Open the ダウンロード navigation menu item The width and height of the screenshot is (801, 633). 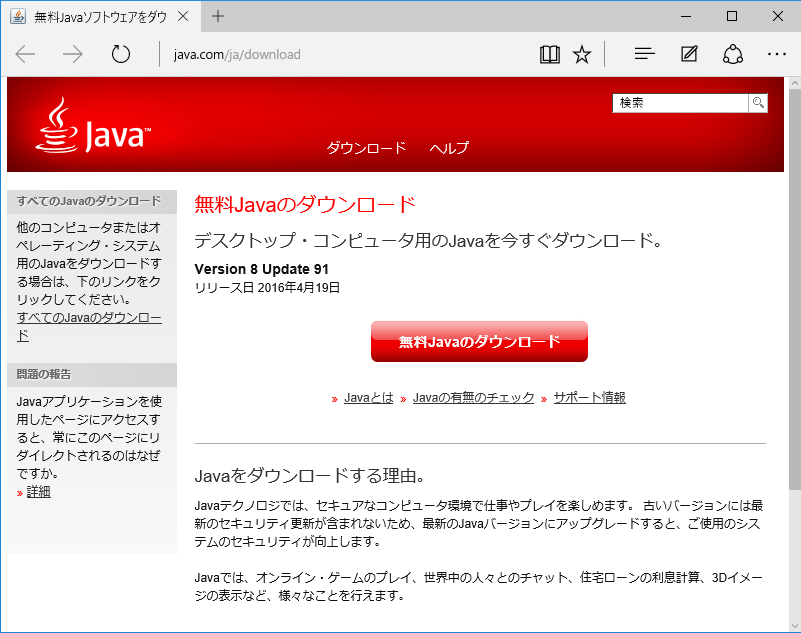coord(366,148)
